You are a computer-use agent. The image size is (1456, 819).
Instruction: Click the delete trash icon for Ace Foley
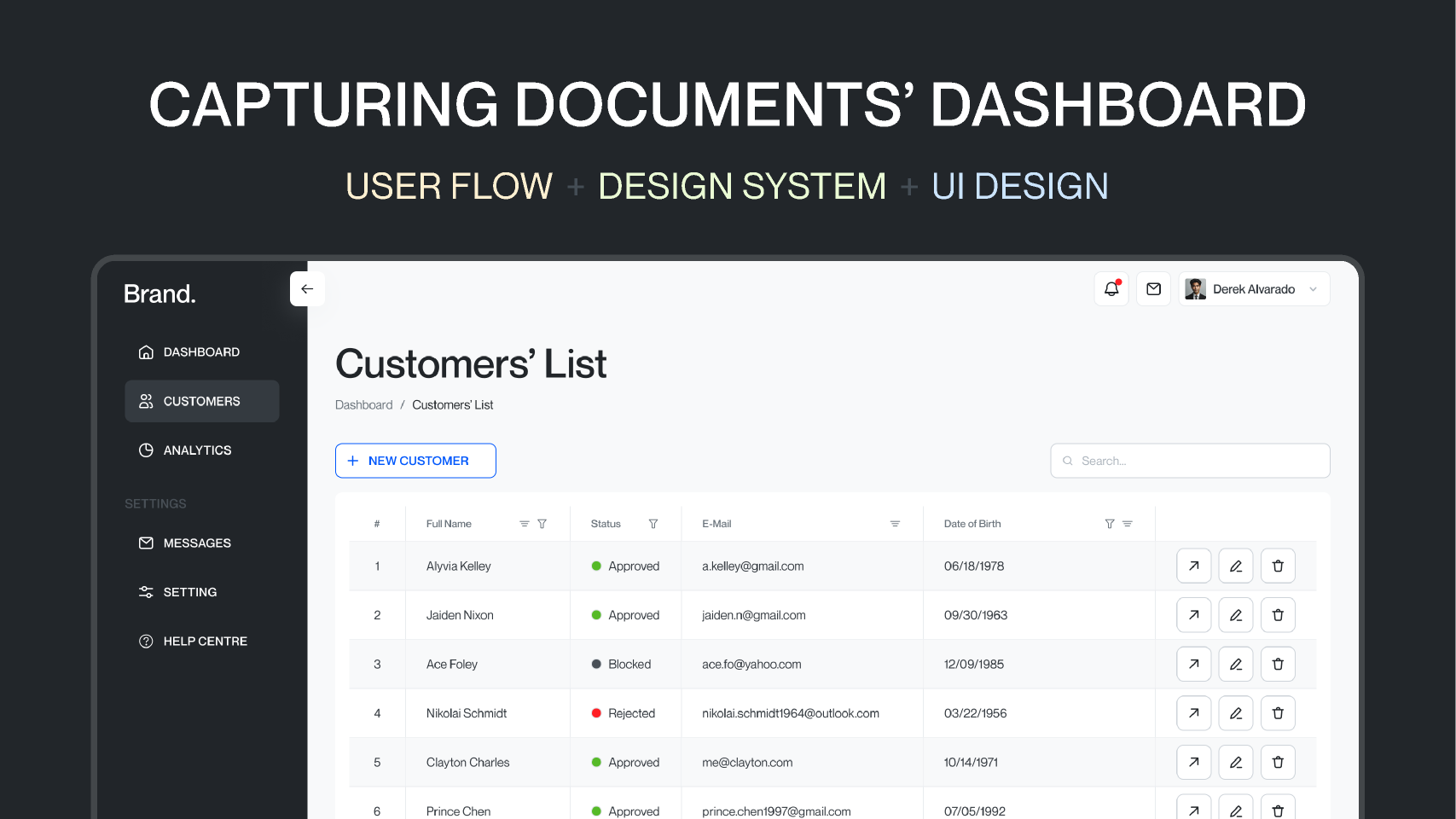pyautogui.click(x=1278, y=664)
